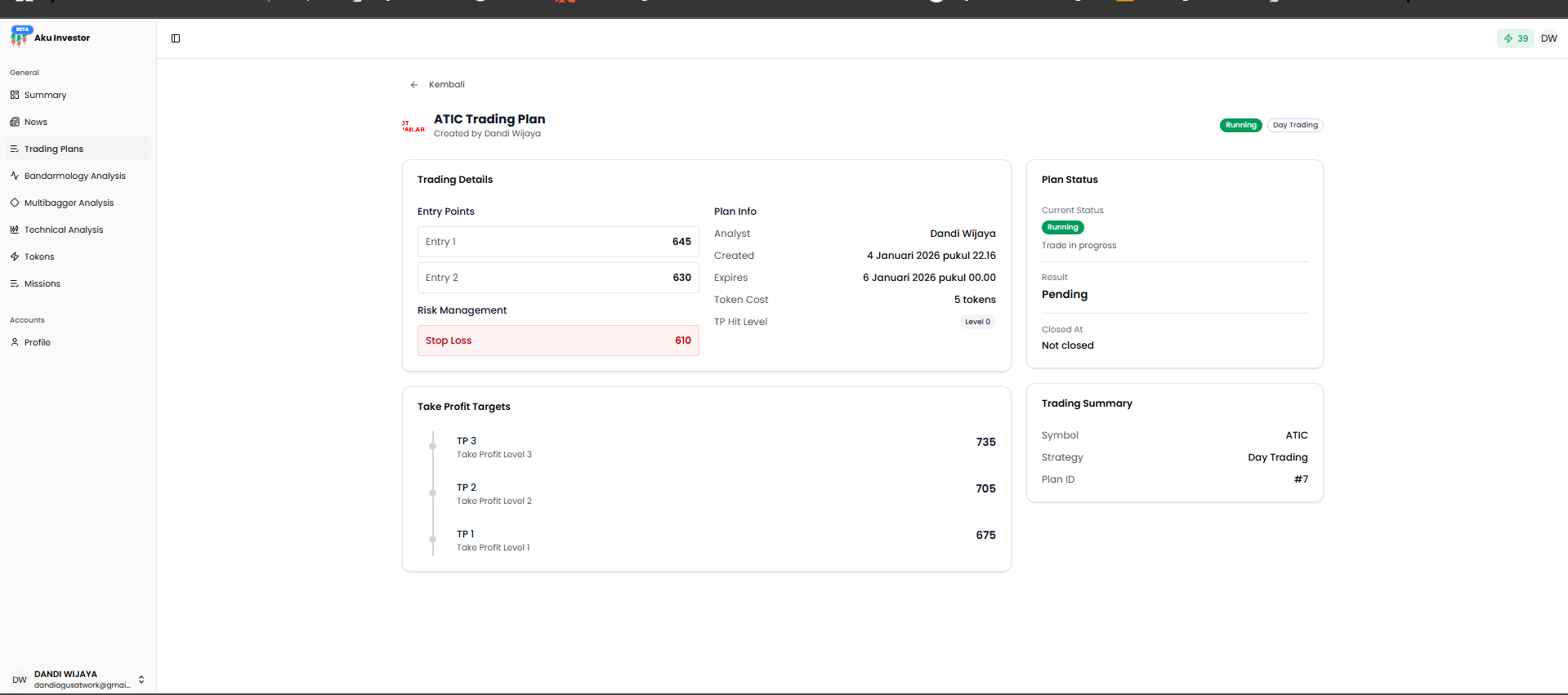Click the email address in sidebar footer
Image resolution: width=1568 pixels, height=695 pixels.
pos(82,685)
